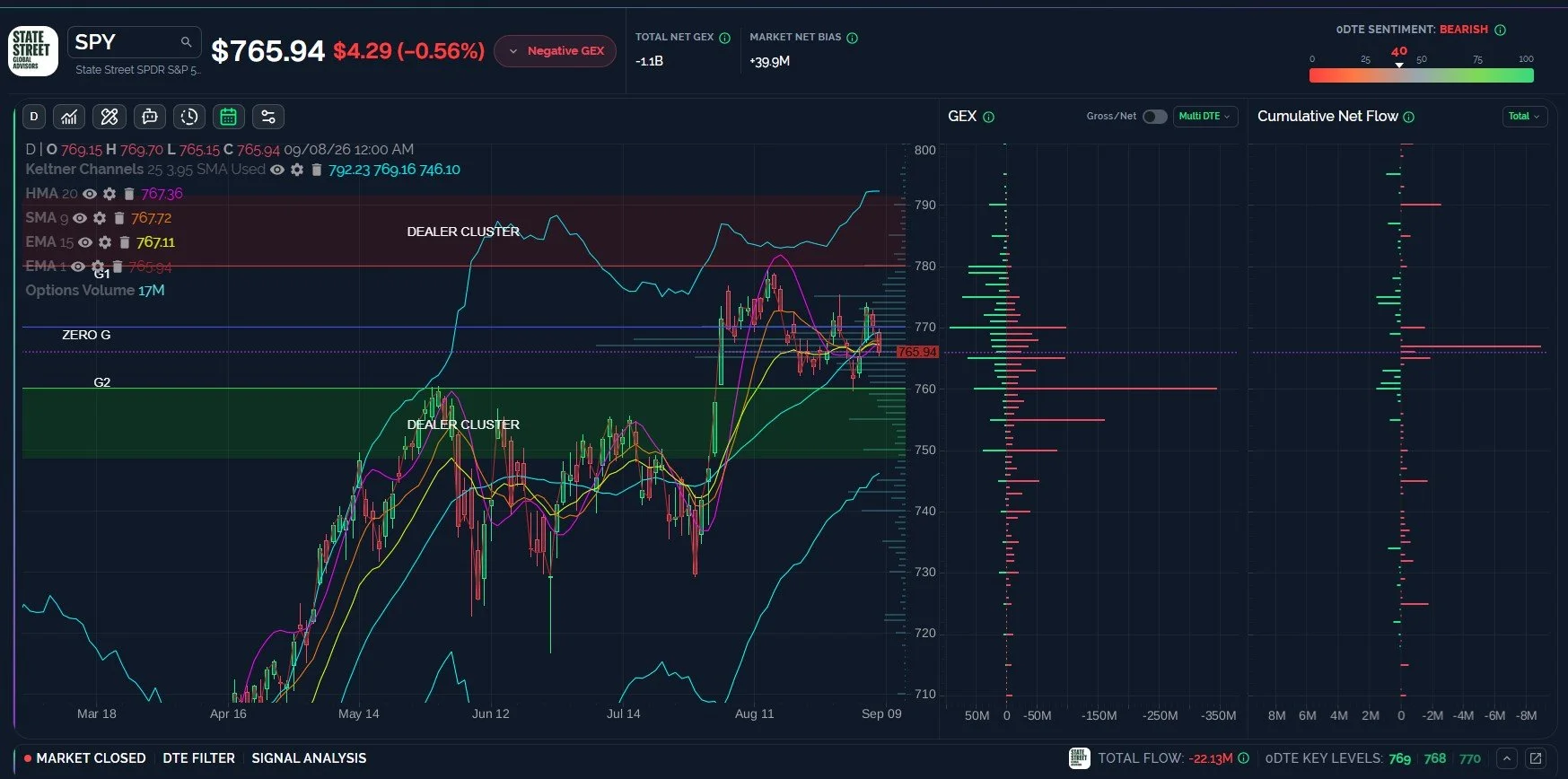Image resolution: width=1568 pixels, height=779 pixels.
Task: Toggle visibility of Keltner Channels
Action: [277, 170]
